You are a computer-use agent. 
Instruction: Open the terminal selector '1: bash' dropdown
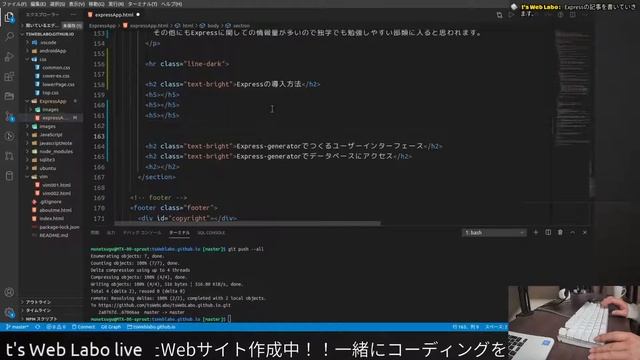(494, 233)
